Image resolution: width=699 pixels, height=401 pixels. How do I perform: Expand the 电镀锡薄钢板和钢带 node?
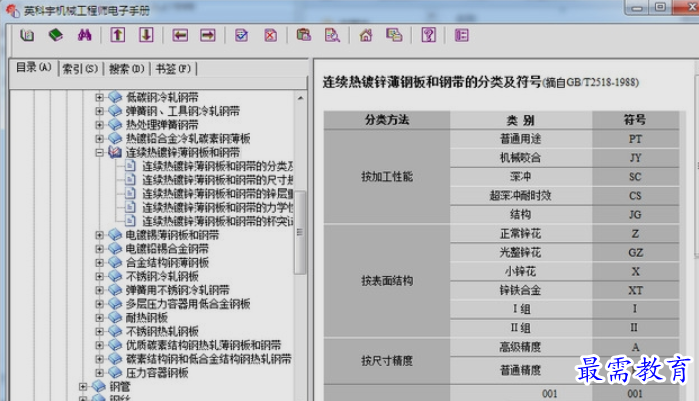click(99, 235)
